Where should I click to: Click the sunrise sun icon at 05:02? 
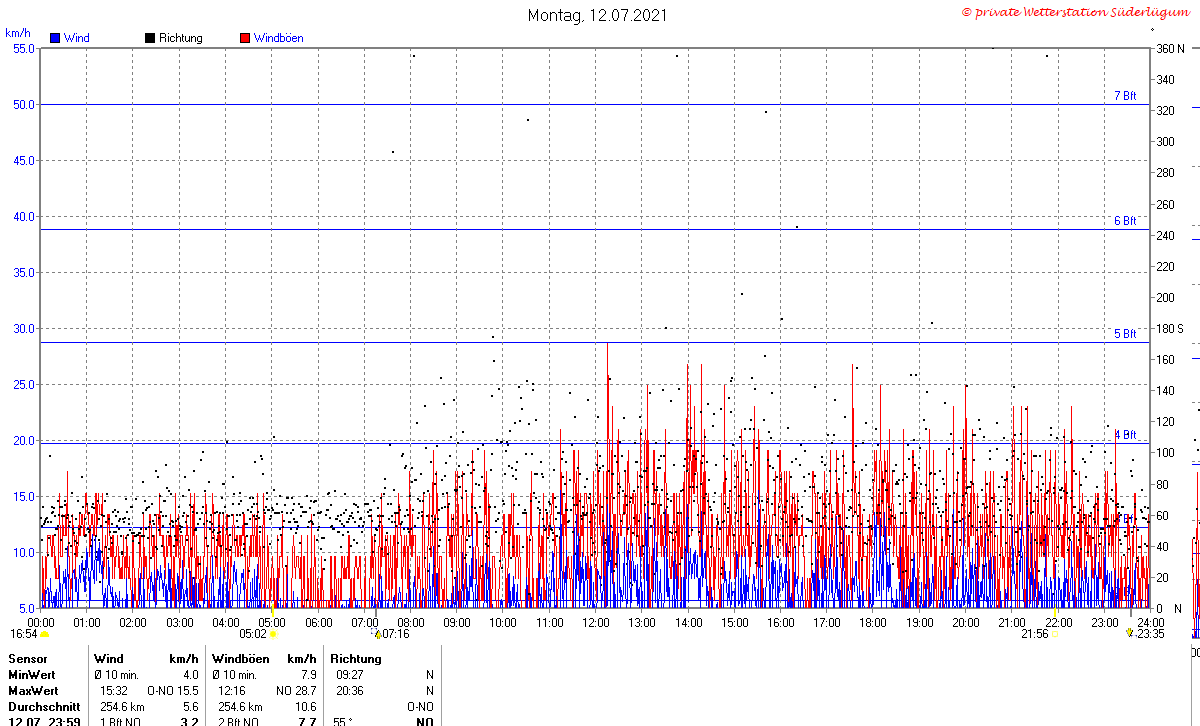(273, 634)
